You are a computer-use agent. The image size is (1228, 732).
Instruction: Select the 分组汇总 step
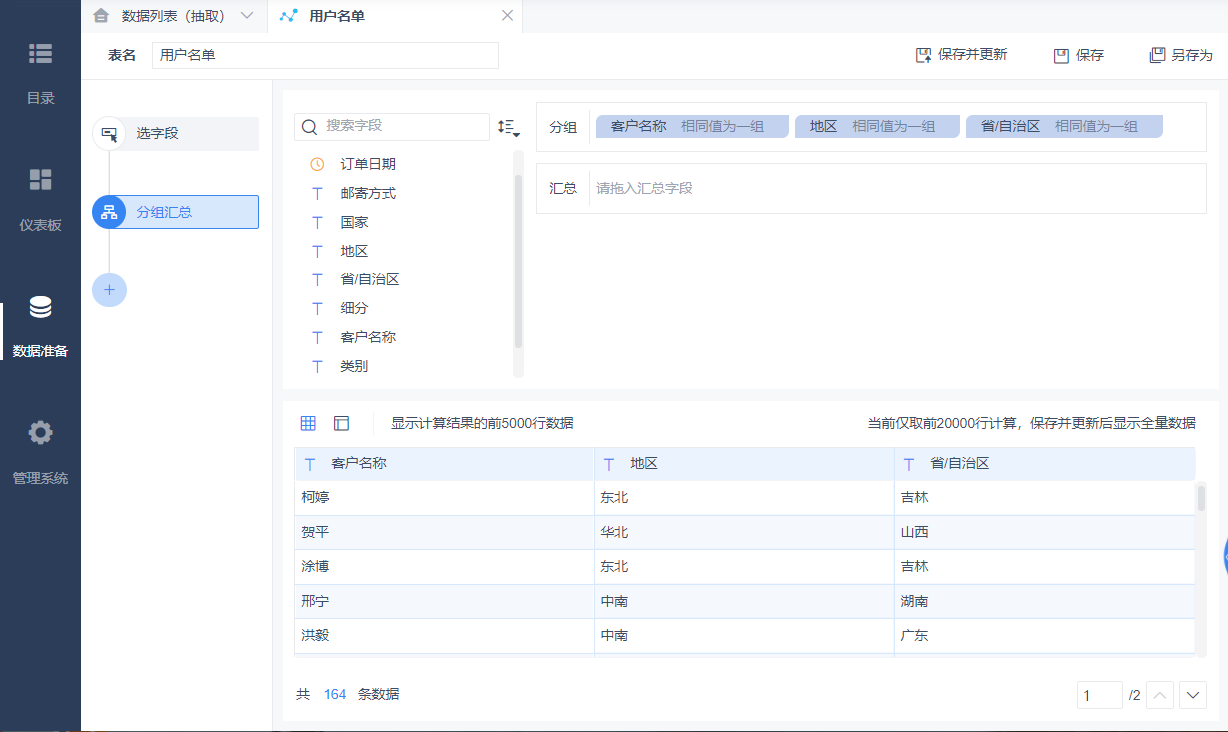coord(176,212)
